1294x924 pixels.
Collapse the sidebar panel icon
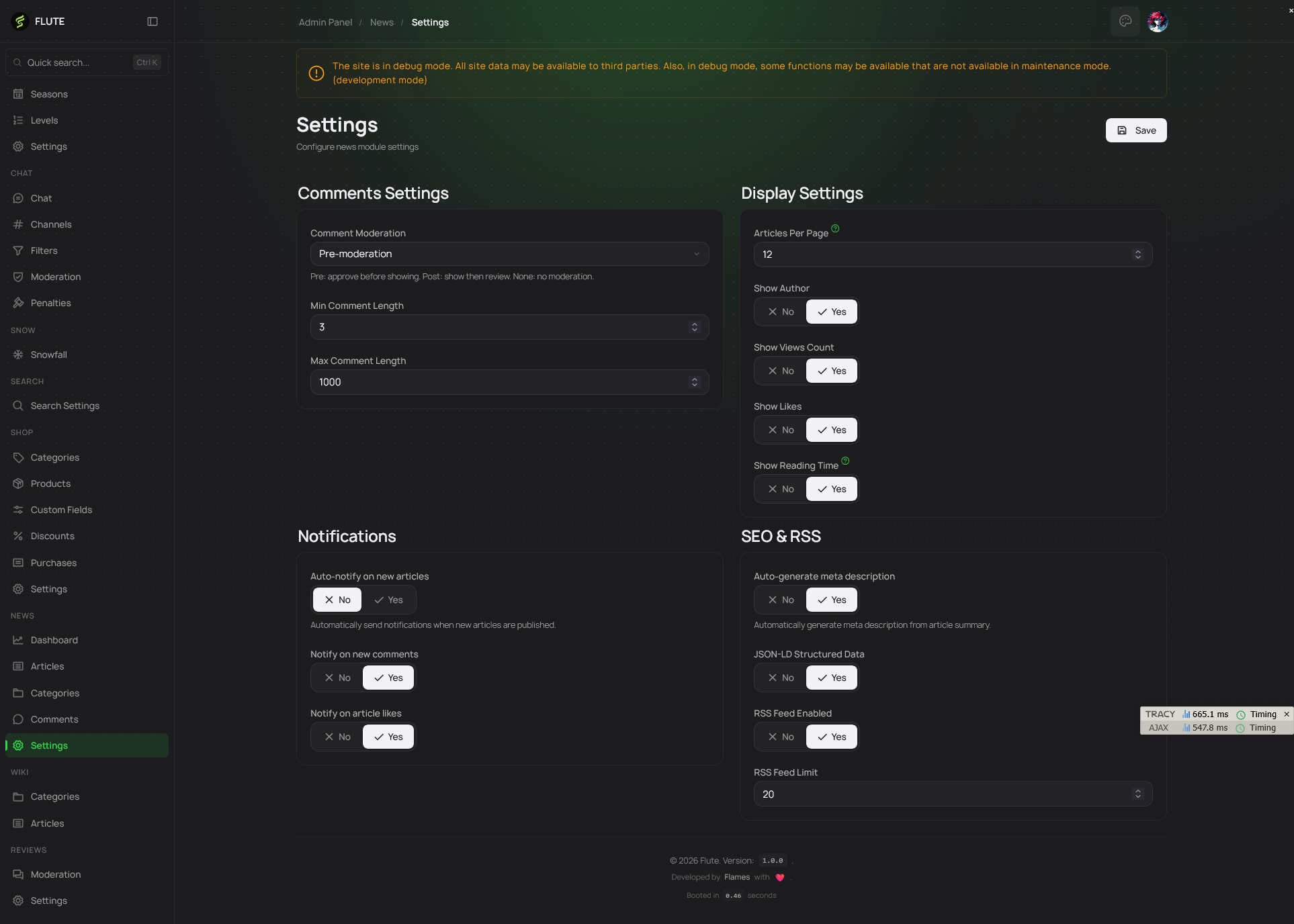pos(153,21)
